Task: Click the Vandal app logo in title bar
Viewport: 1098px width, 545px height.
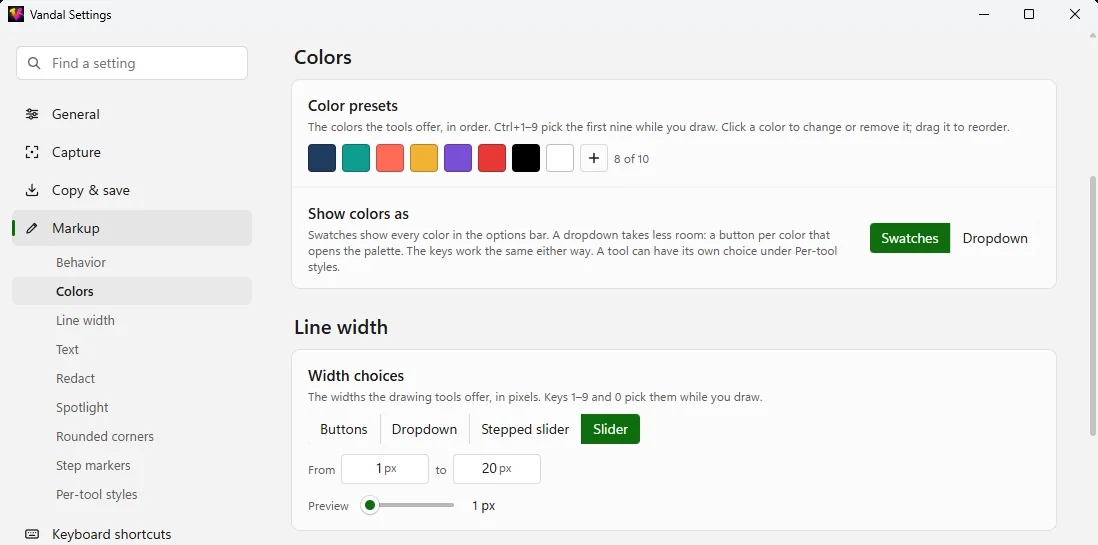Action: coord(15,14)
